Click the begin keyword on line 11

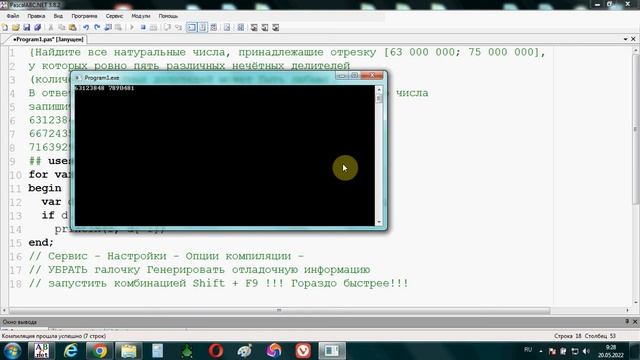tap(45, 188)
